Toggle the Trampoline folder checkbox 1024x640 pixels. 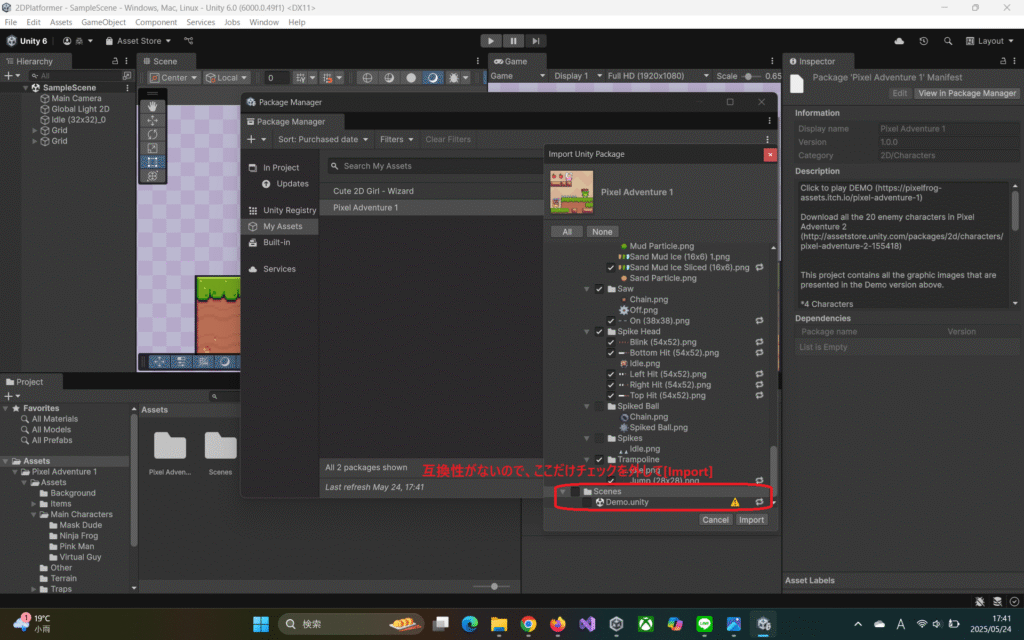[x=599, y=460]
